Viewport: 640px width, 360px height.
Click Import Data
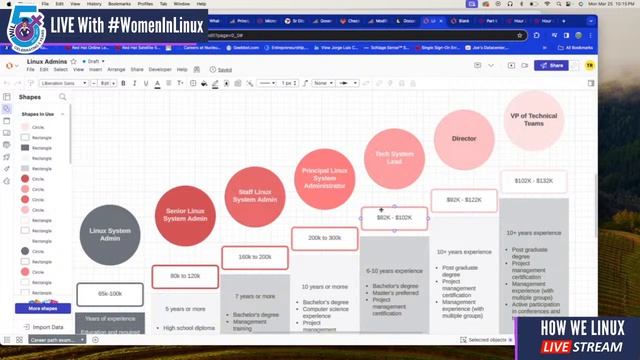[x=43, y=327]
